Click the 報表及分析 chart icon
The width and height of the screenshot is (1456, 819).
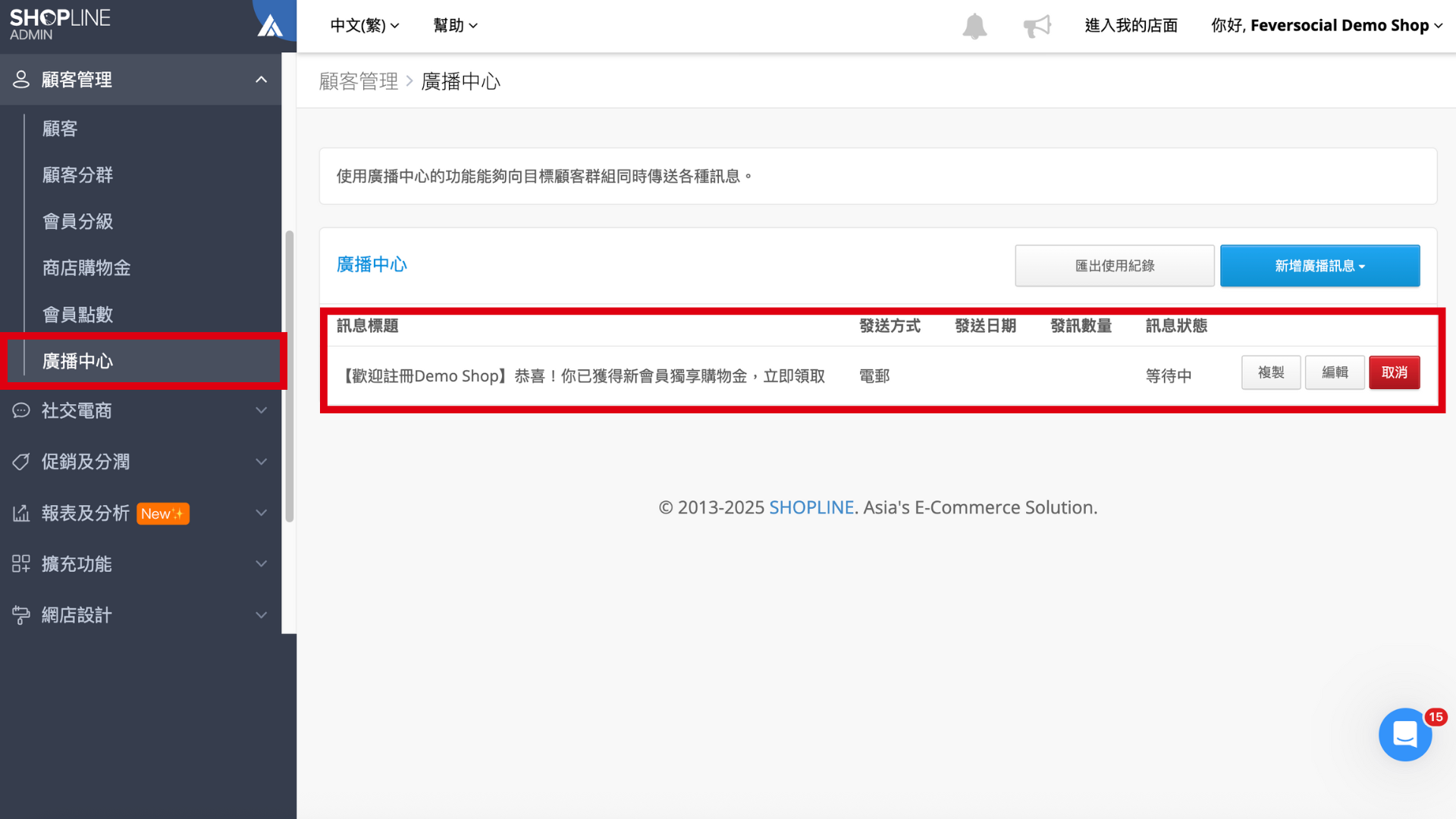tap(21, 513)
